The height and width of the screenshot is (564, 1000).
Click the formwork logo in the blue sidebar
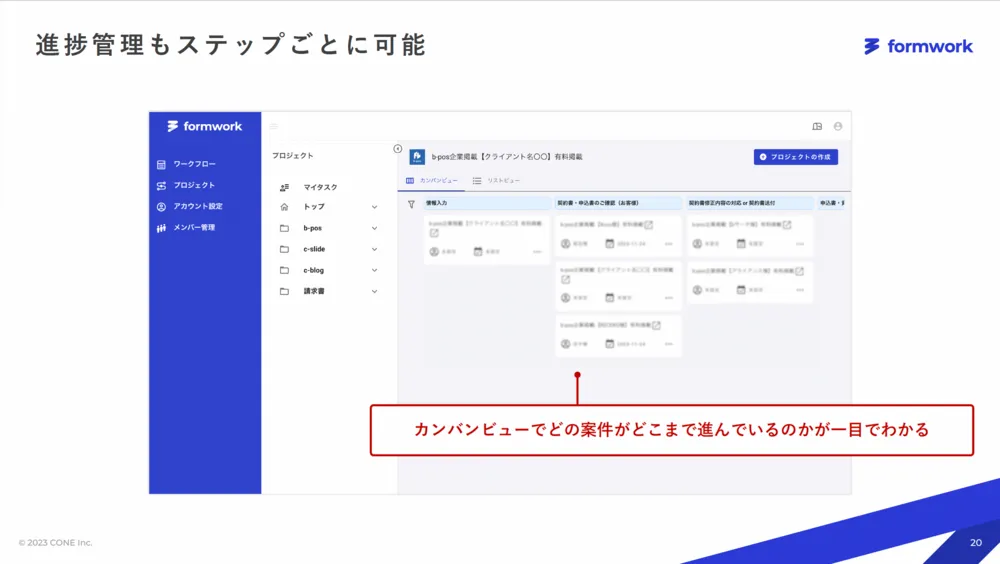(205, 126)
